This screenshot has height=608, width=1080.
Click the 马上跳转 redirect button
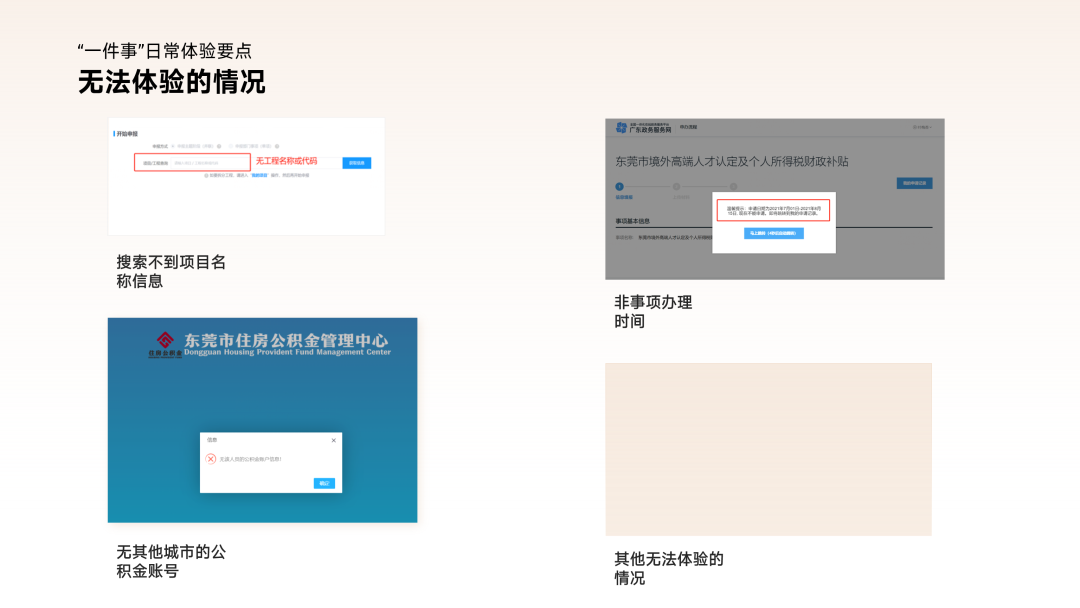tap(774, 233)
